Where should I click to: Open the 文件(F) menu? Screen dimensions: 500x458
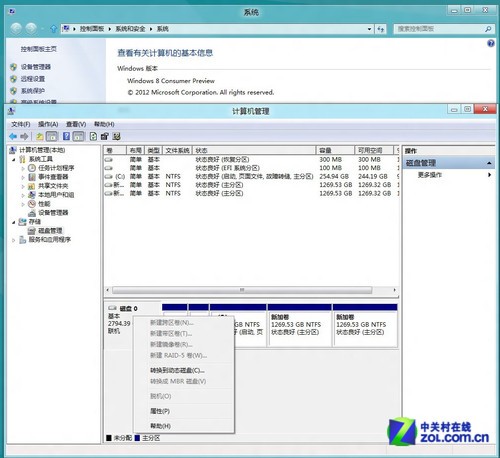(x=21, y=124)
